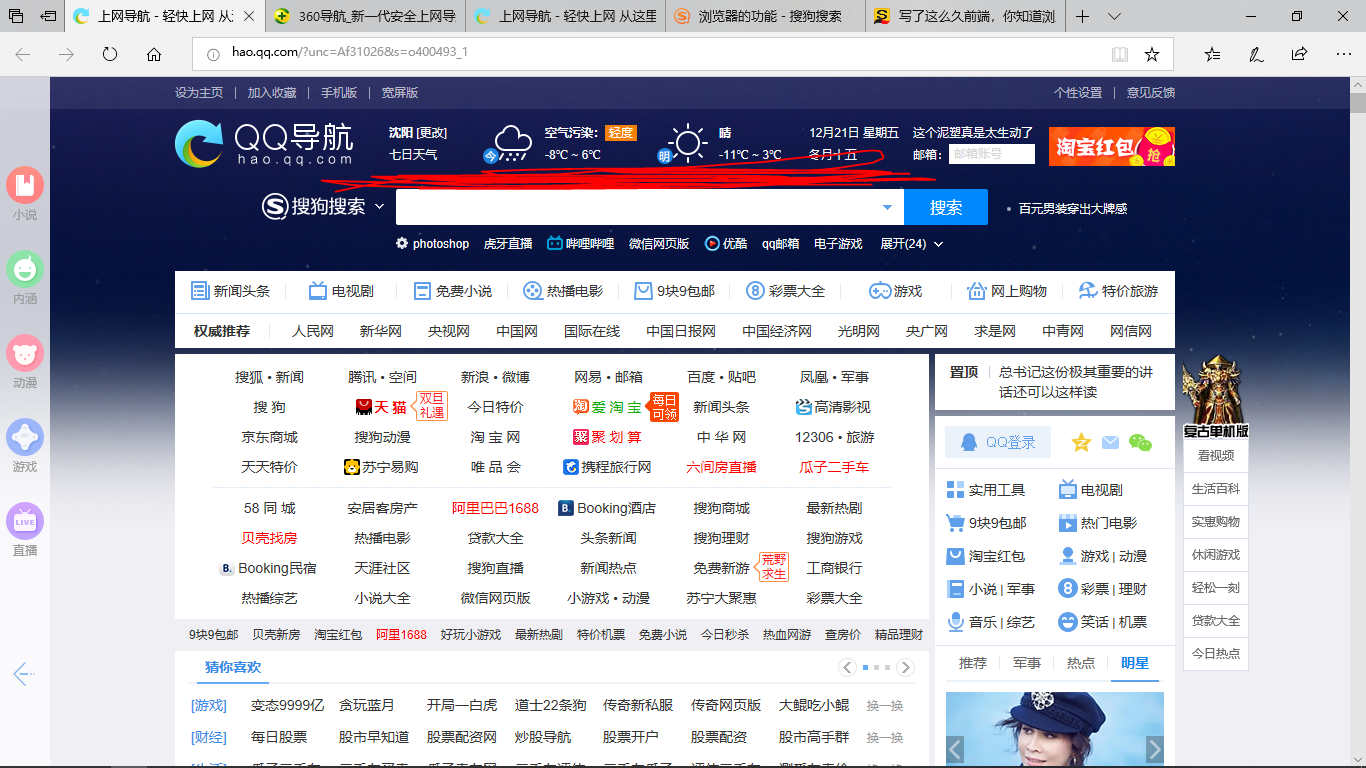1366x768 pixels.
Task: Open the 小说 sidebar icon
Action: coord(25,185)
